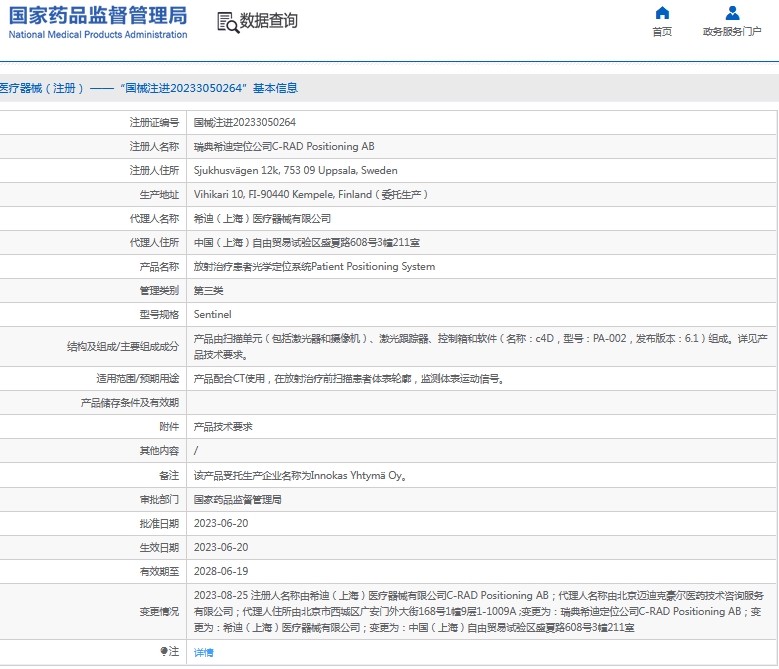Click expiry date 2028-06-19
This screenshot has width=779, height=669.
221,571
